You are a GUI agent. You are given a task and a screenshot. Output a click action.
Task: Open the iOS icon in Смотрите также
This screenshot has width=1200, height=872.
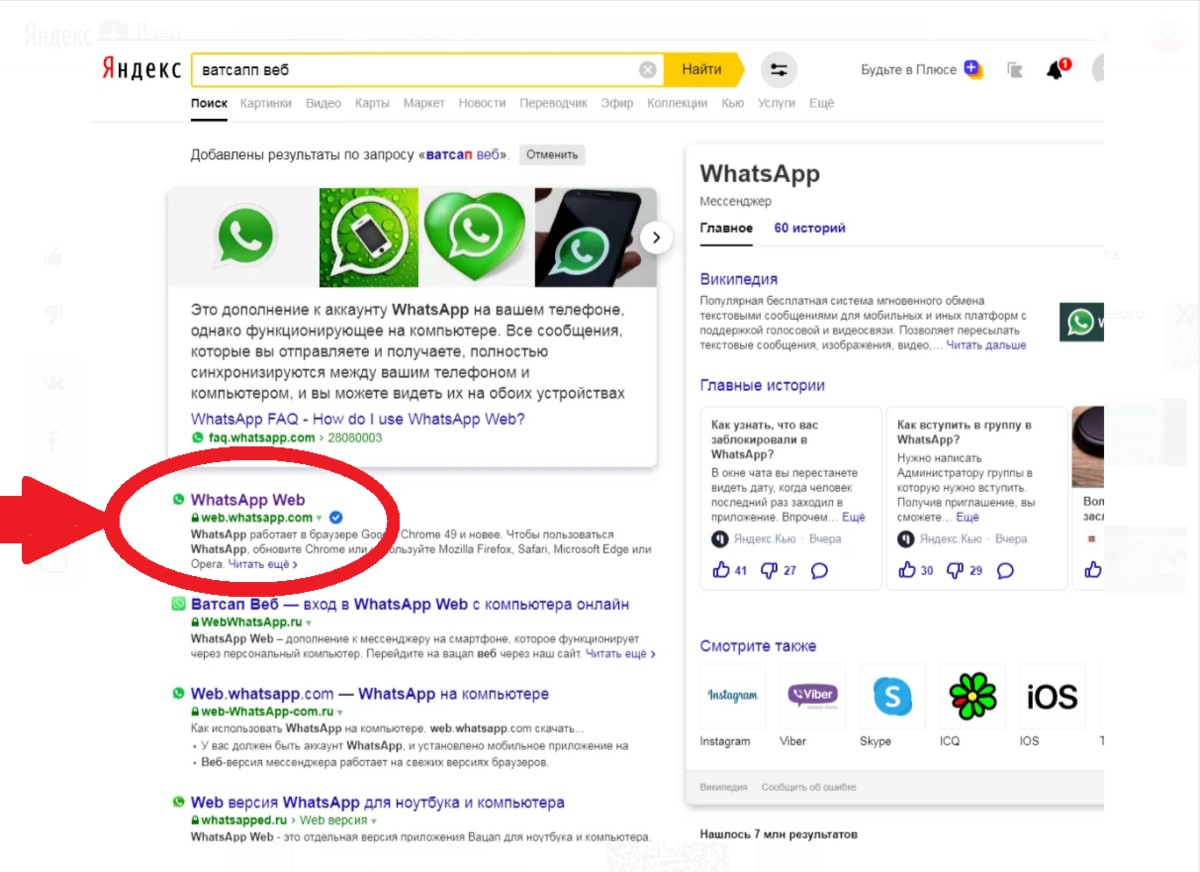[x=1053, y=696]
